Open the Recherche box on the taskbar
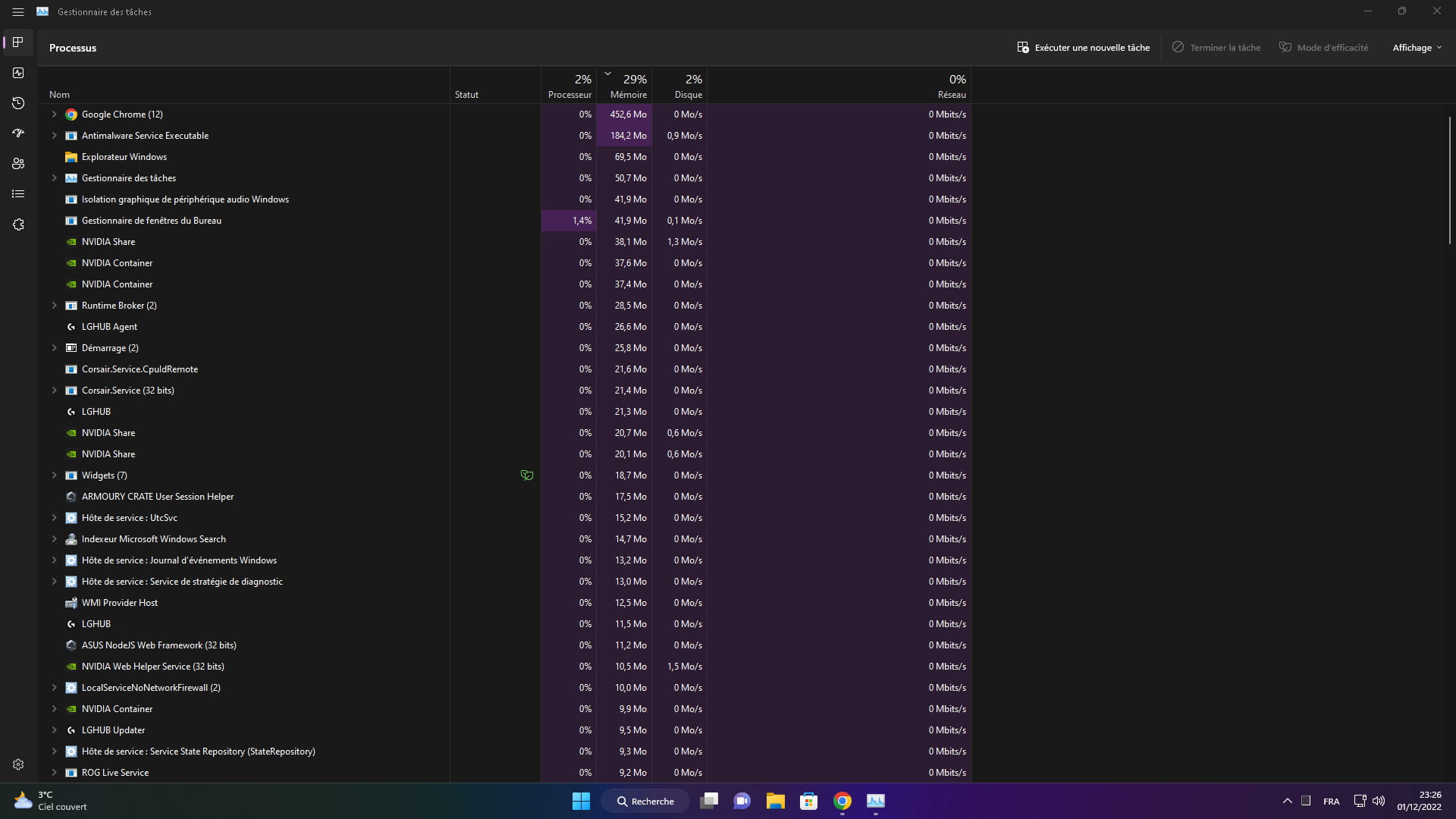 tap(645, 801)
